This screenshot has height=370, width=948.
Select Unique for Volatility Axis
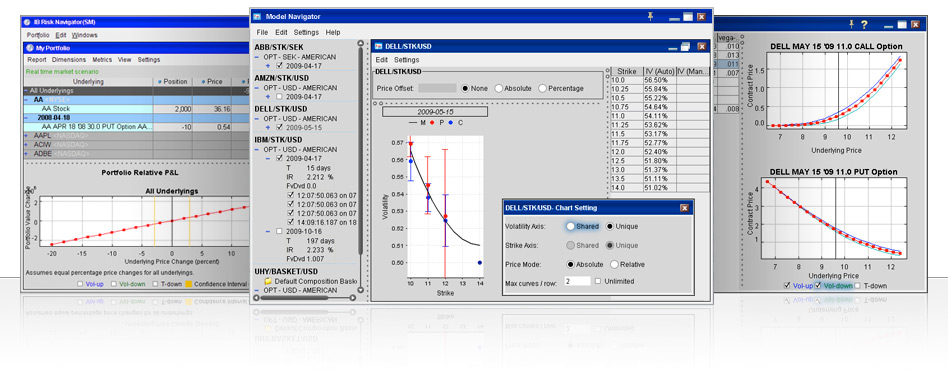[x=610, y=226]
